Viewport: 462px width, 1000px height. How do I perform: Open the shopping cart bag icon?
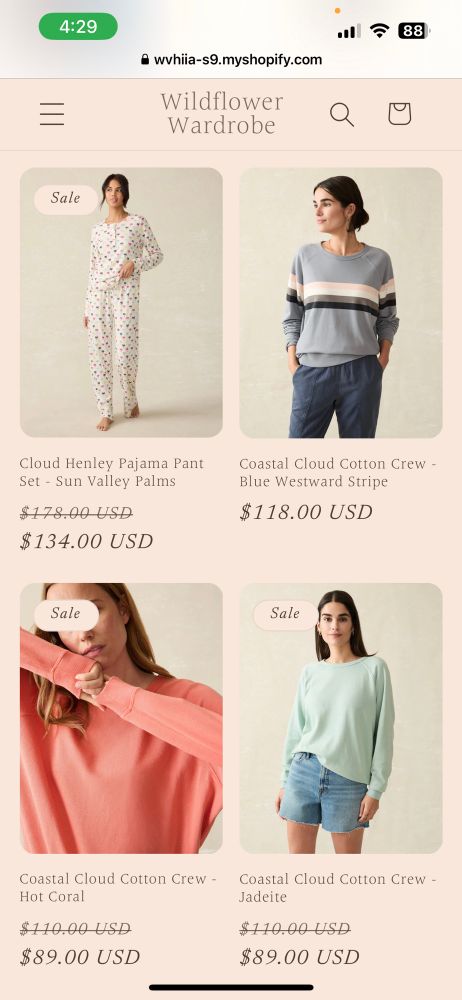click(399, 114)
